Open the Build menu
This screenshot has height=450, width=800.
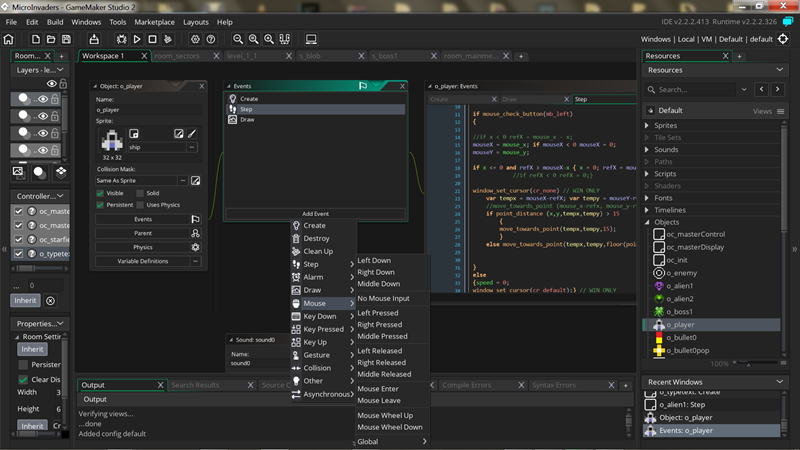tap(55, 21)
